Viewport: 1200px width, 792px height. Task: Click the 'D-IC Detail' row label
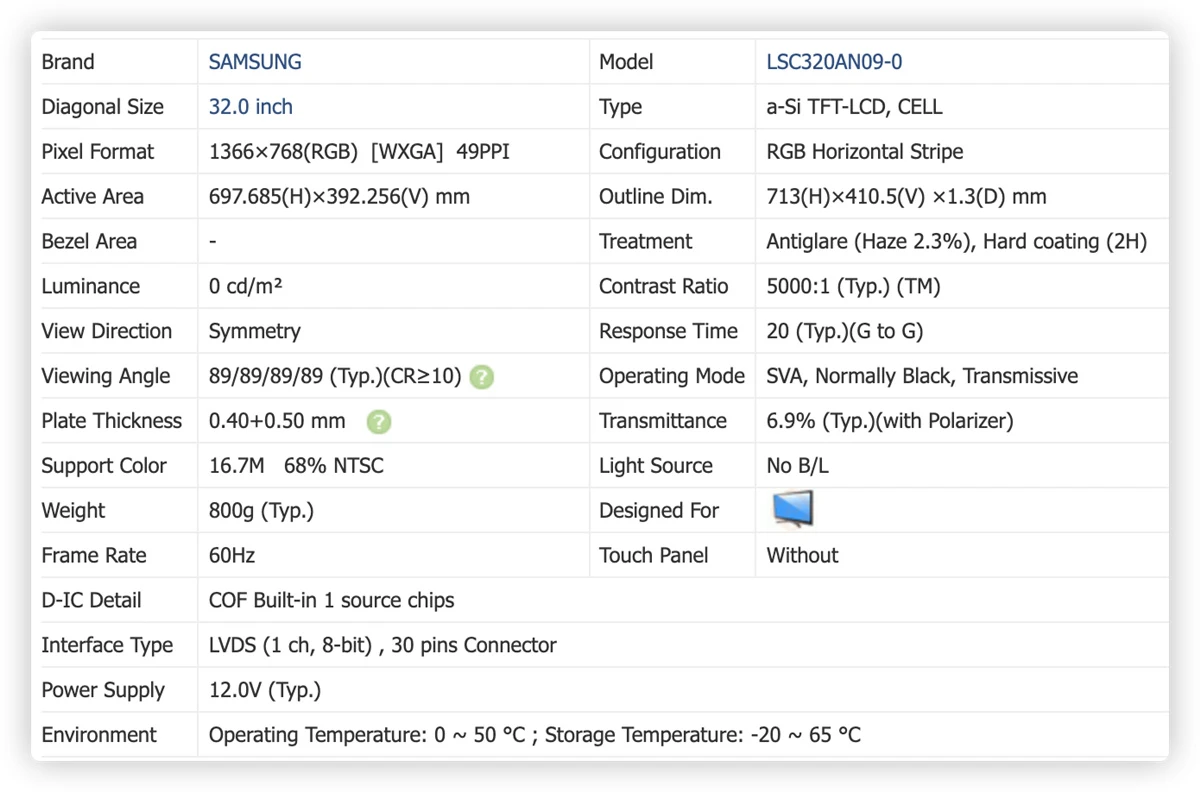pos(91,601)
